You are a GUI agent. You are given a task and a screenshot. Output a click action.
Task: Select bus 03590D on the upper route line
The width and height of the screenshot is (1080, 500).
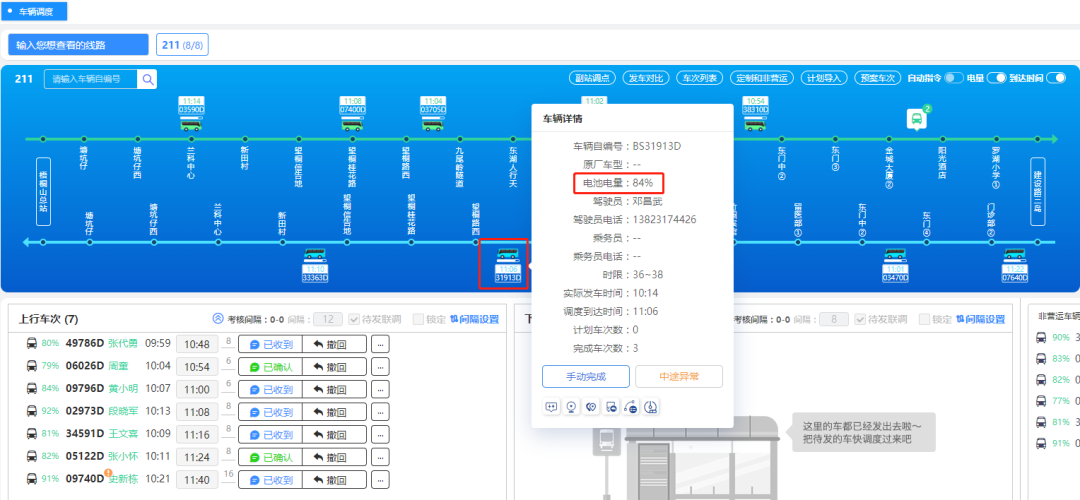(191, 116)
